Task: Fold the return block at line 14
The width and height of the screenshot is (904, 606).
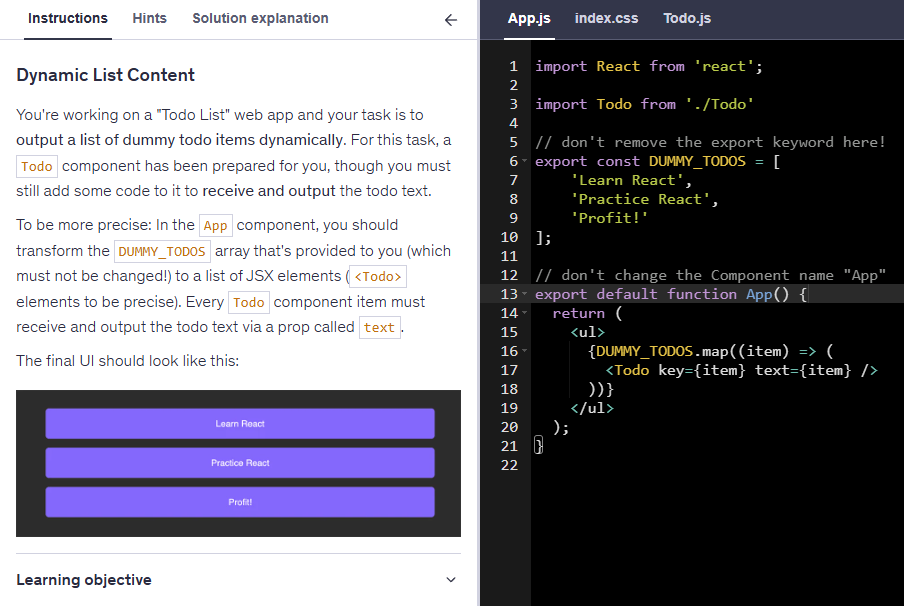Action: pyautogui.click(x=525, y=314)
